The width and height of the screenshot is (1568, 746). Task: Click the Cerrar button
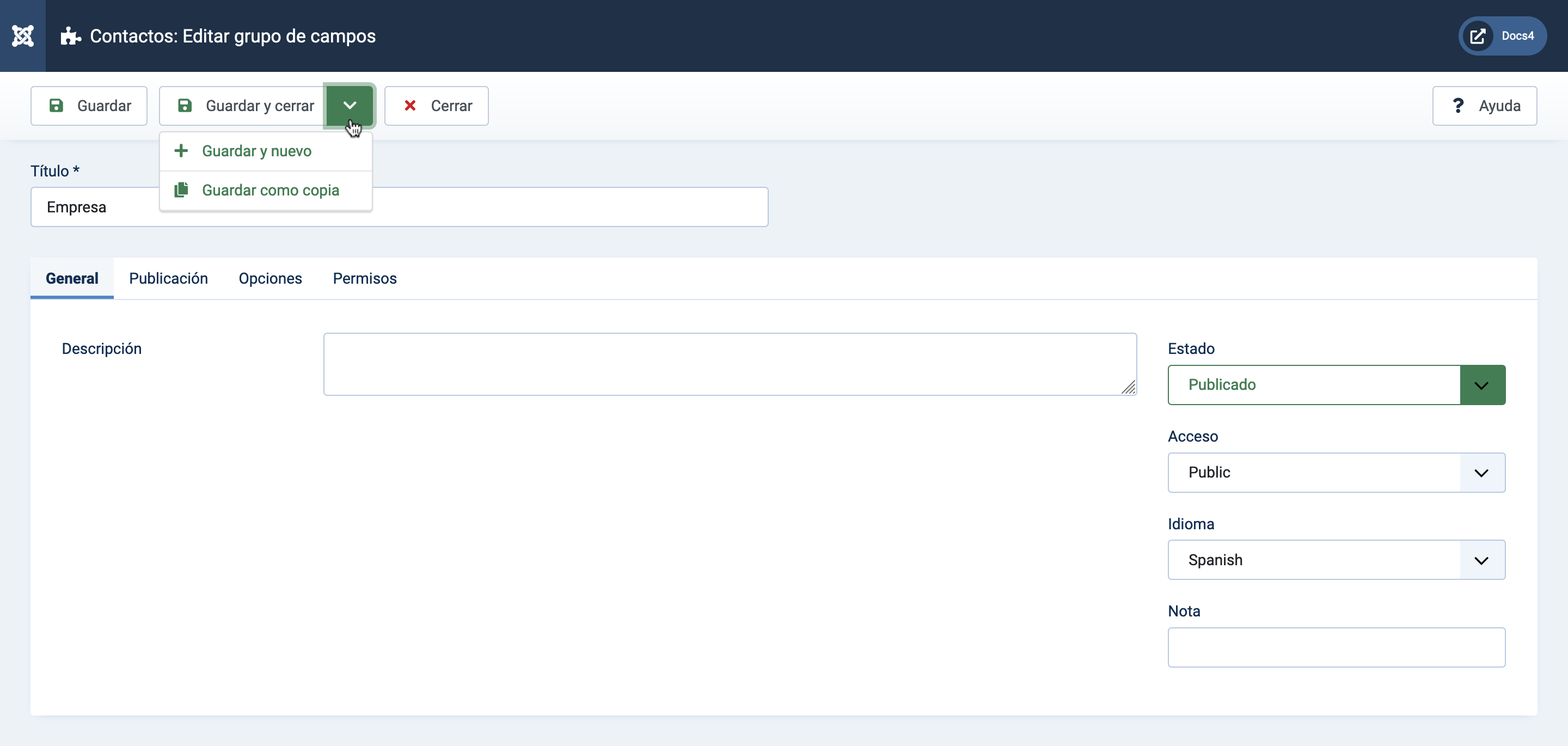point(437,106)
